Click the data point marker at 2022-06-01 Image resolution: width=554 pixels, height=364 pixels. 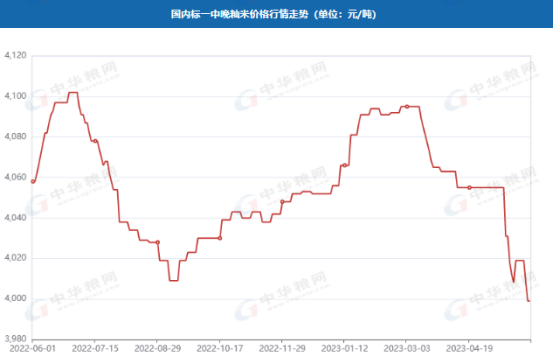point(33,182)
